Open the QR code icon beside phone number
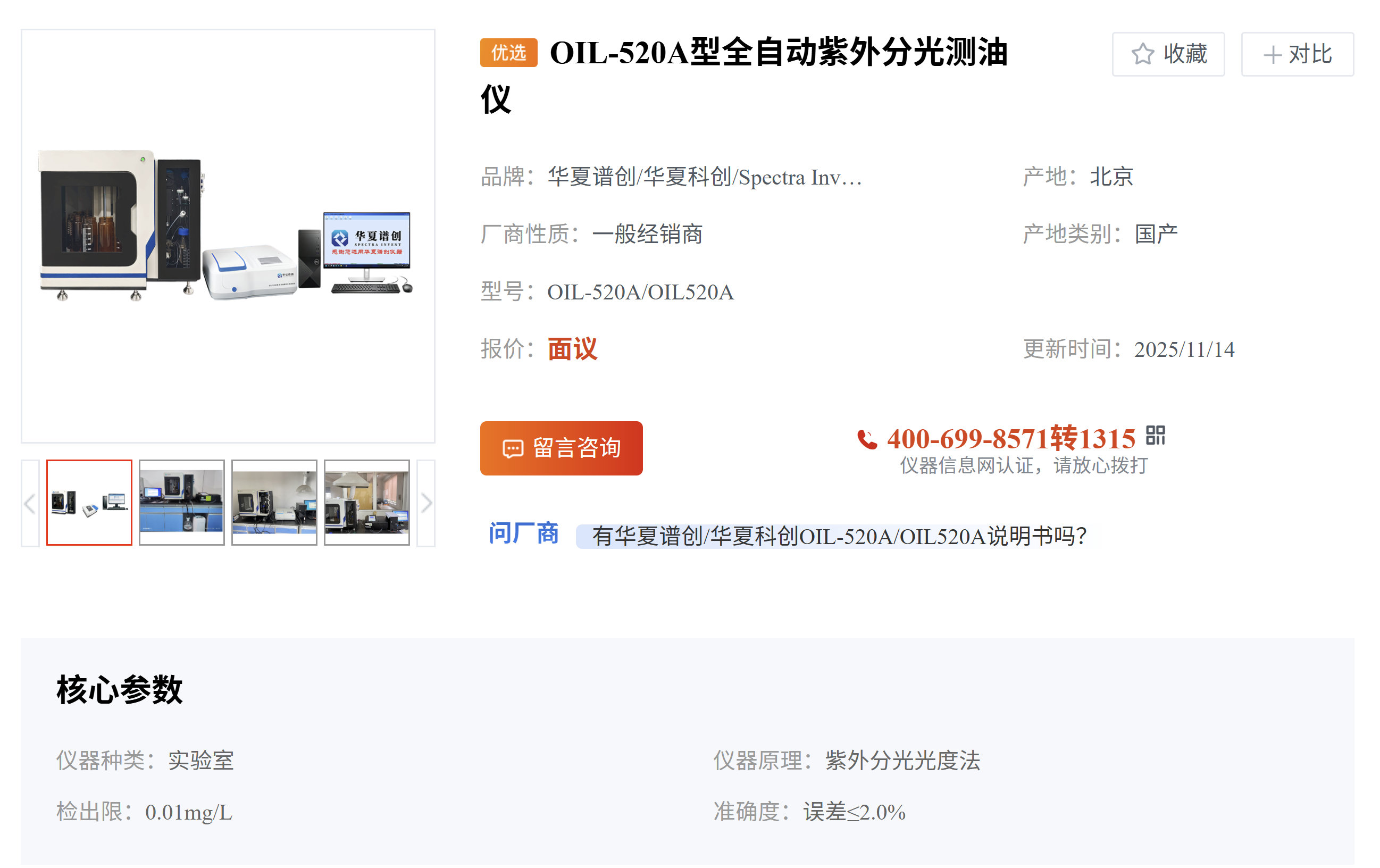 pyautogui.click(x=1156, y=435)
